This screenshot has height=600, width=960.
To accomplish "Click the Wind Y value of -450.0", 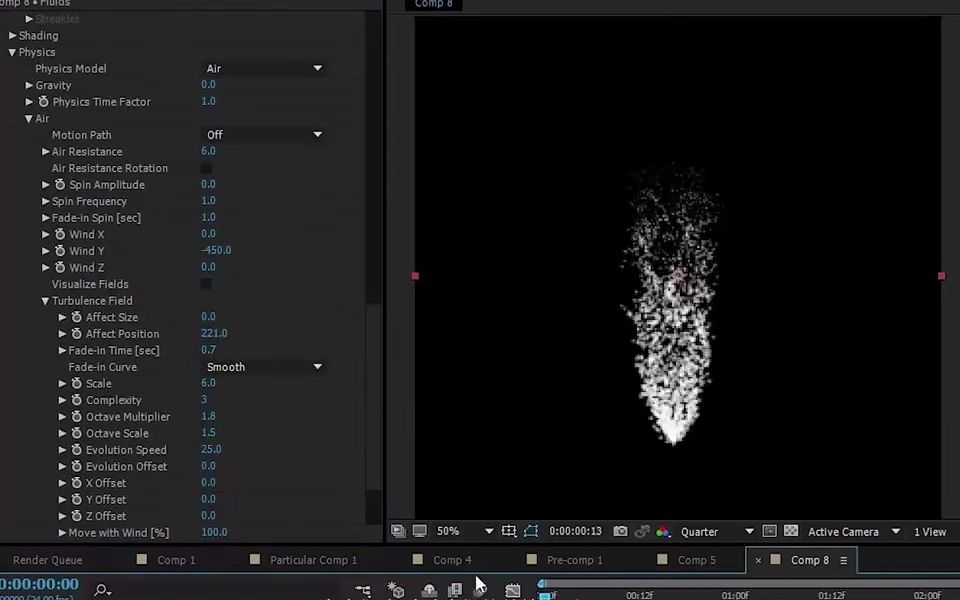I will click(216, 250).
